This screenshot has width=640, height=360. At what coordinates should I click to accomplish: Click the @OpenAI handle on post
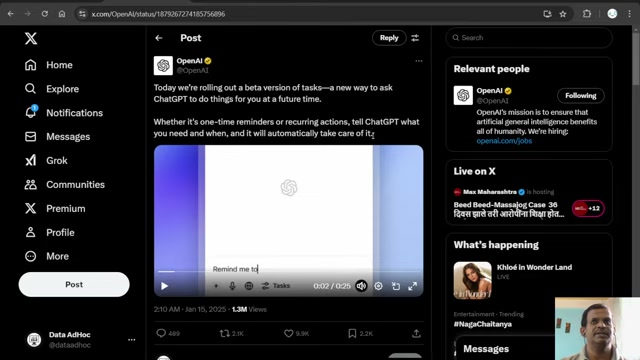pos(193,70)
